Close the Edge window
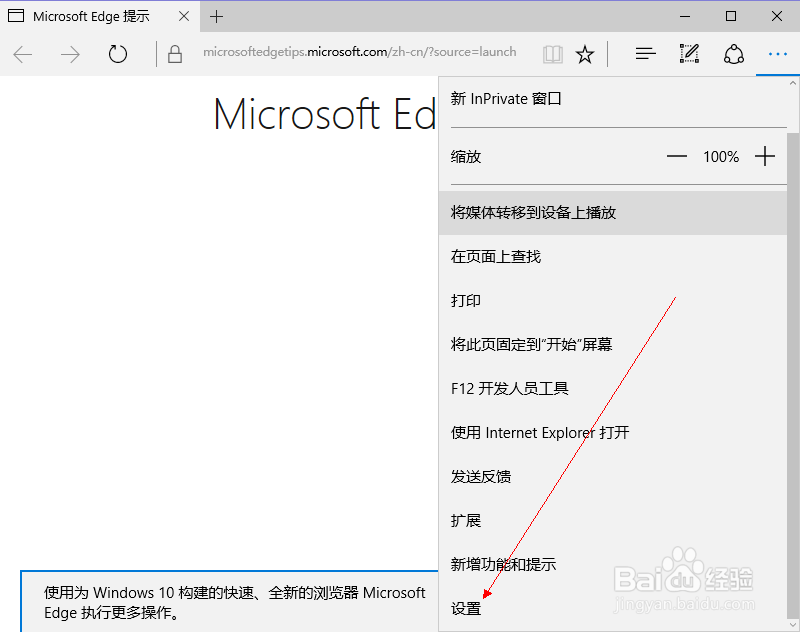The height and width of the screenshot is (632, 800). pyautogui.click(x=777, y=16)
